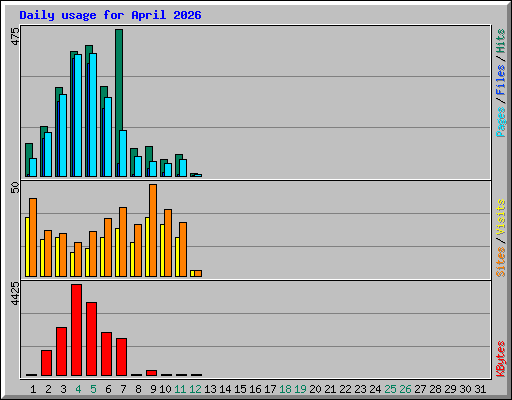Click the red KBytes bar for day 6
This screenshot has width=512, height=400.
tap(106, 354)
